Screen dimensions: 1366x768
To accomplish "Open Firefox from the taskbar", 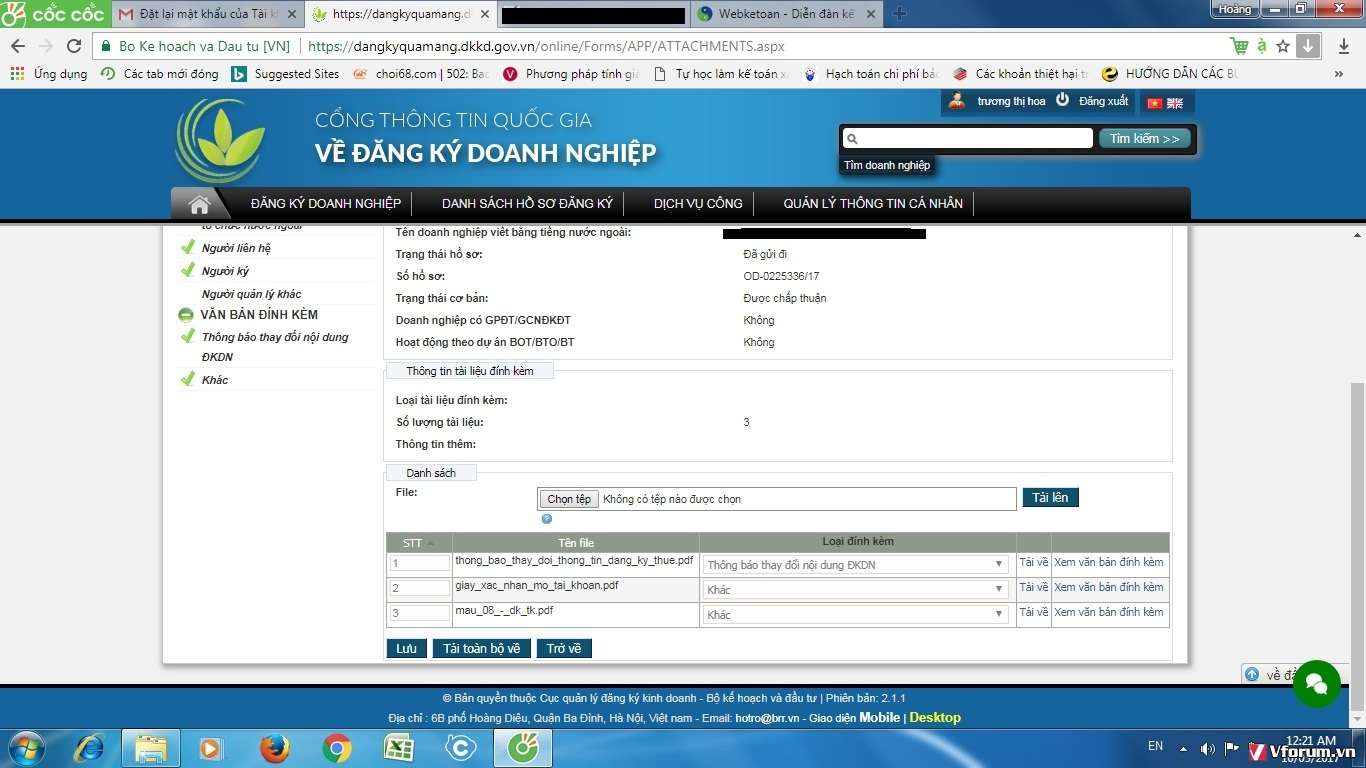I will tap(274, 747).
